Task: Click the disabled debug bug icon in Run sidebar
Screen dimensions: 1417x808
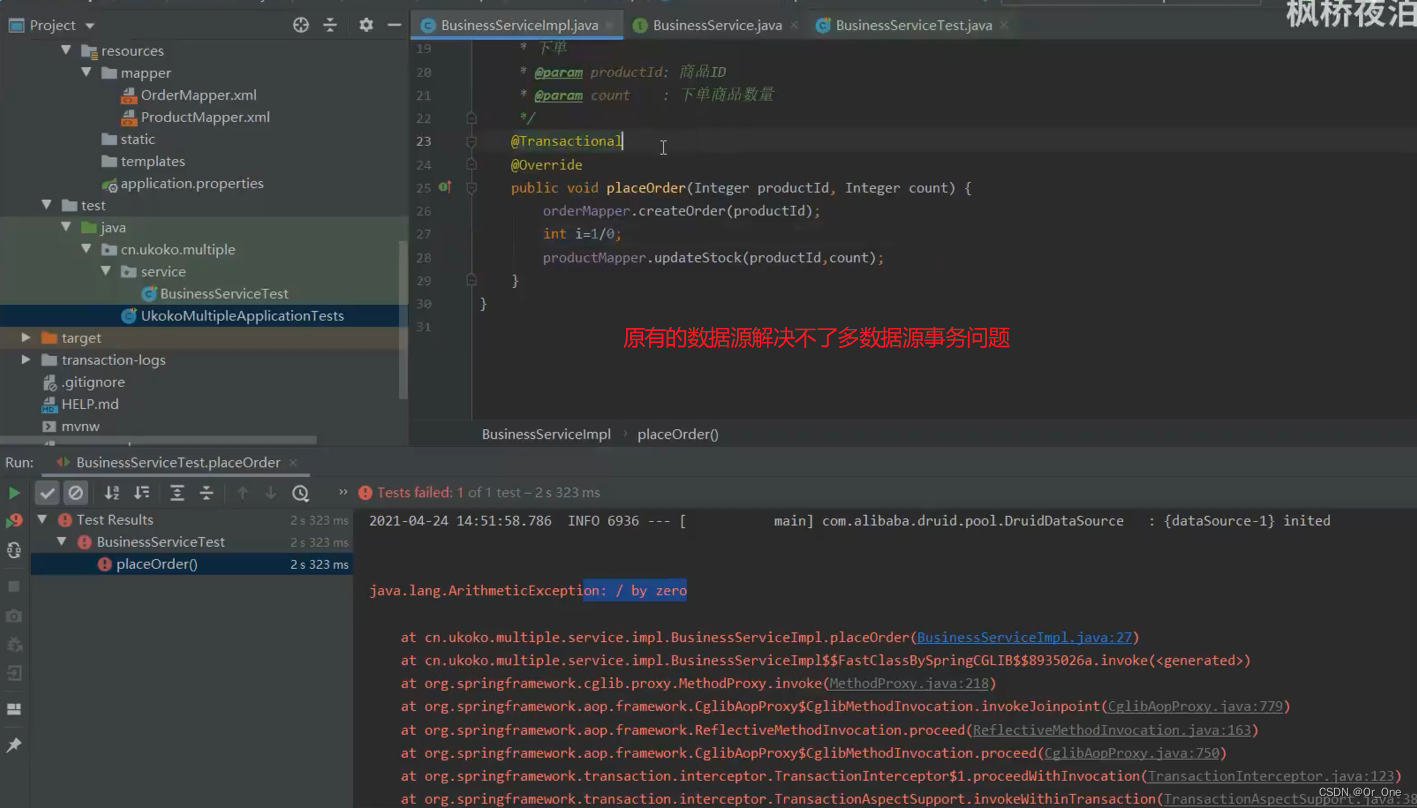Action: (x=14, y=645)
